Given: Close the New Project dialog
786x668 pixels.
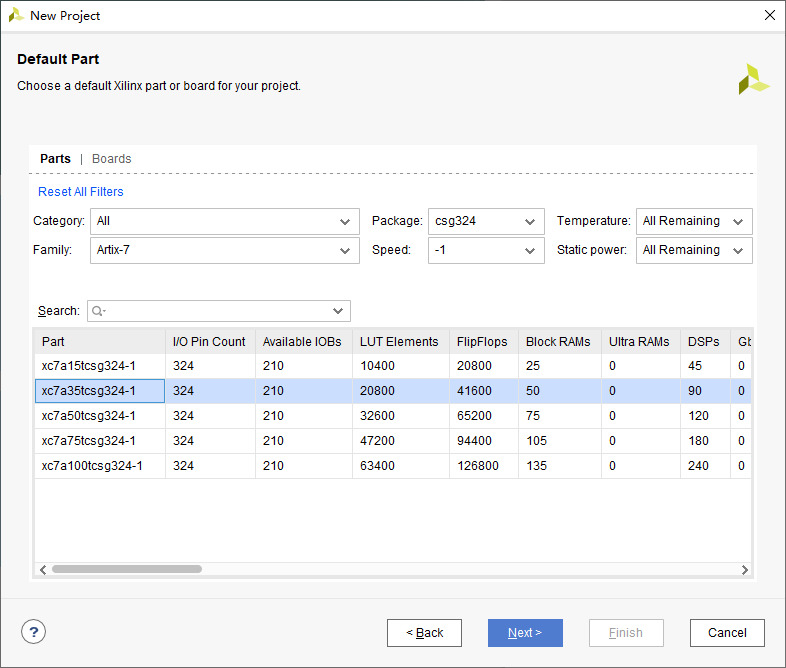Looking at the screenshot, I should (x=770, y=15).
